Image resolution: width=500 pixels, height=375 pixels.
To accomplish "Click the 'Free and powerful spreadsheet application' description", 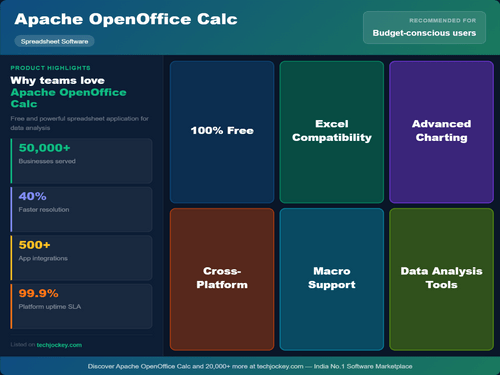I will (79, 123).
